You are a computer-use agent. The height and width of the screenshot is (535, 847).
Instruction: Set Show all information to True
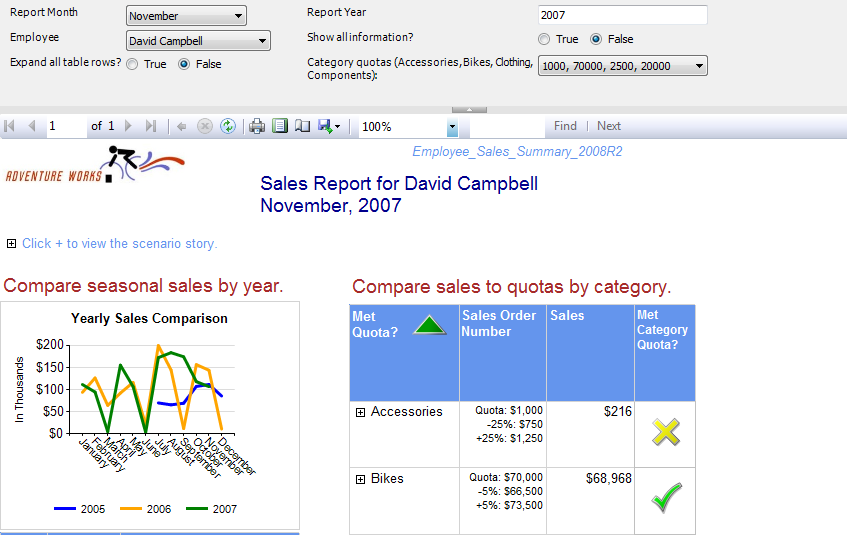point(544,39)
